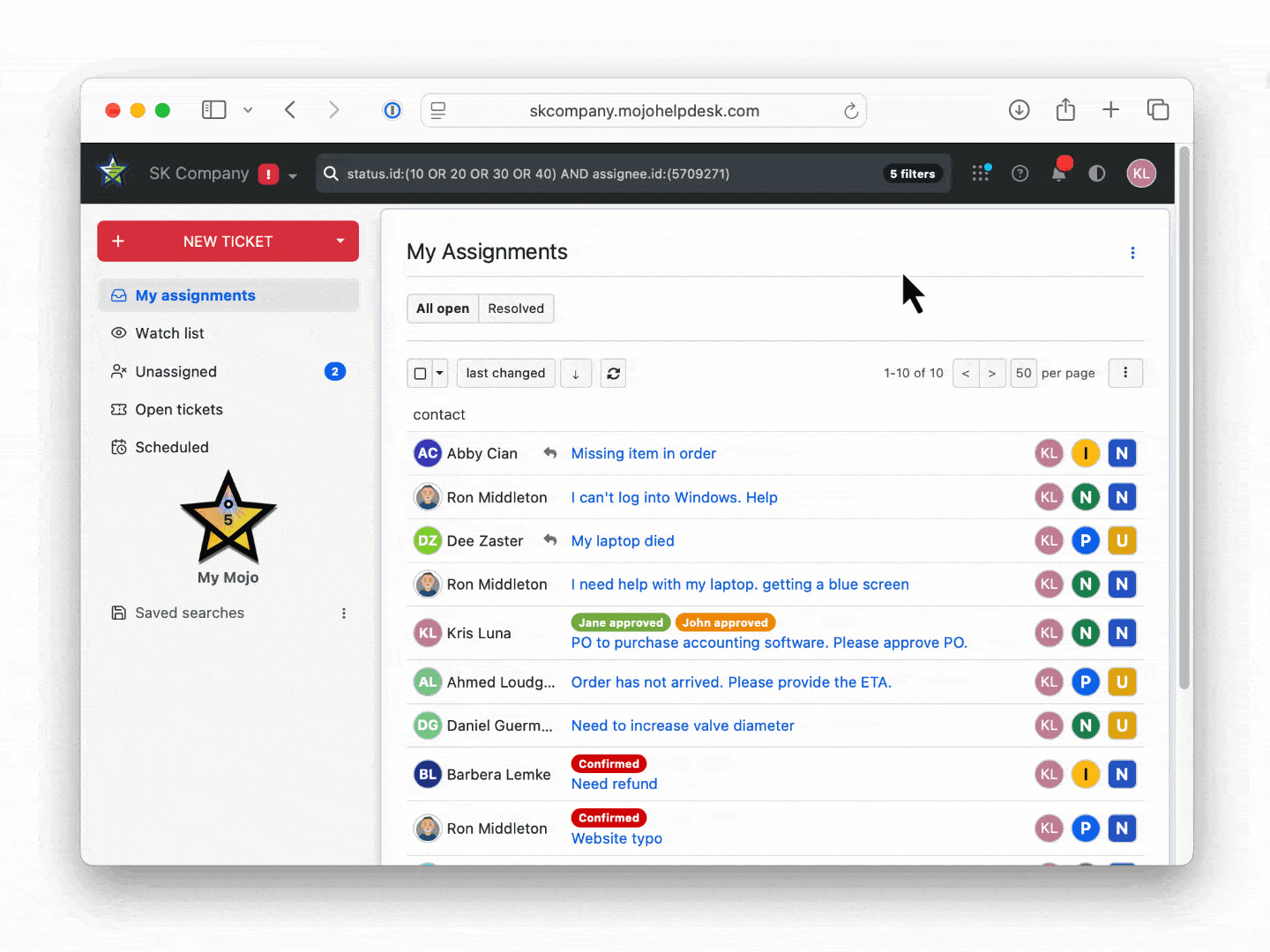Click the notifications bell icon
The image size is (1270, 952).
coord(1058,174)
